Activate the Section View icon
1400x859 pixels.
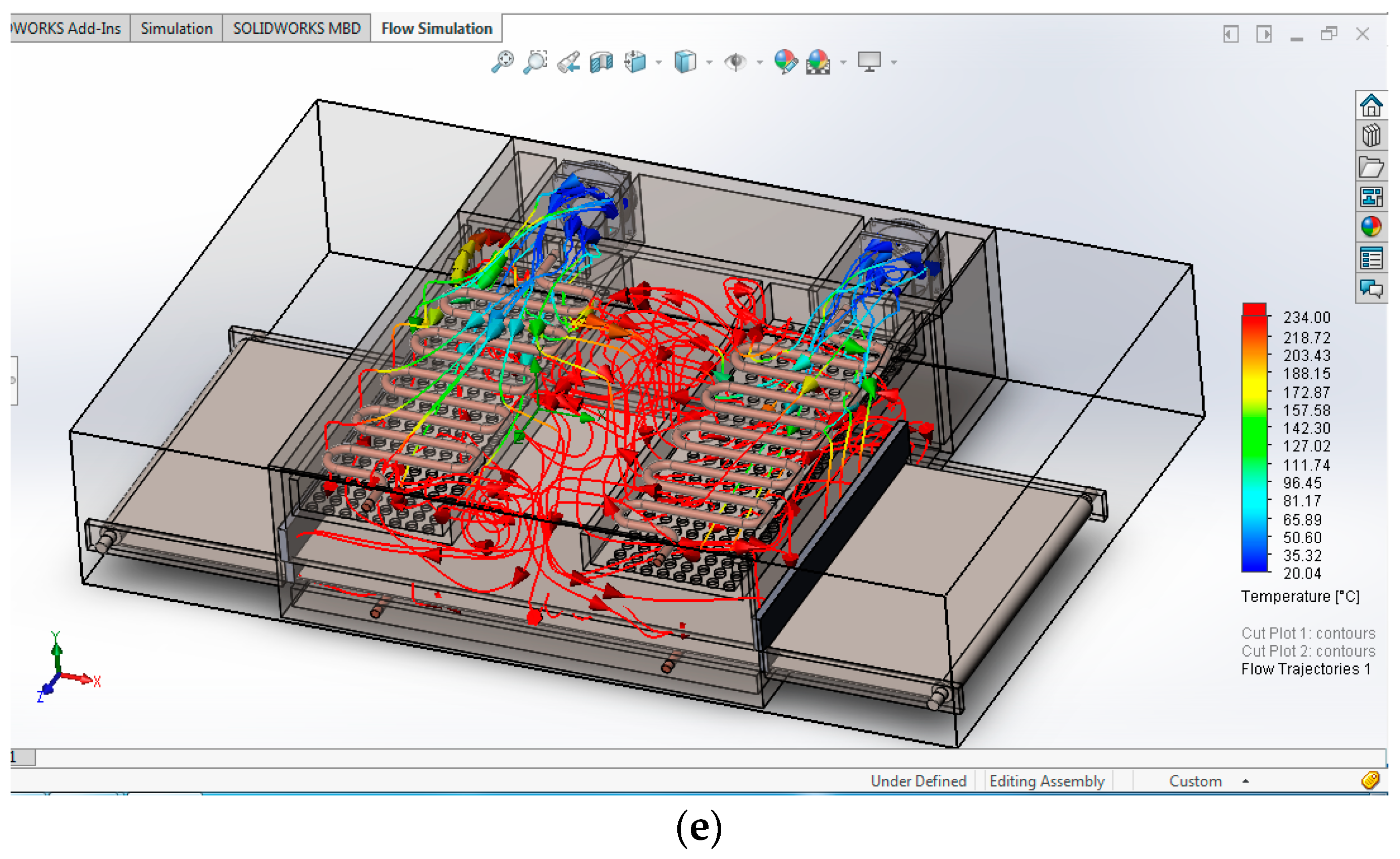pyautogui.click(x=602, y=62)
